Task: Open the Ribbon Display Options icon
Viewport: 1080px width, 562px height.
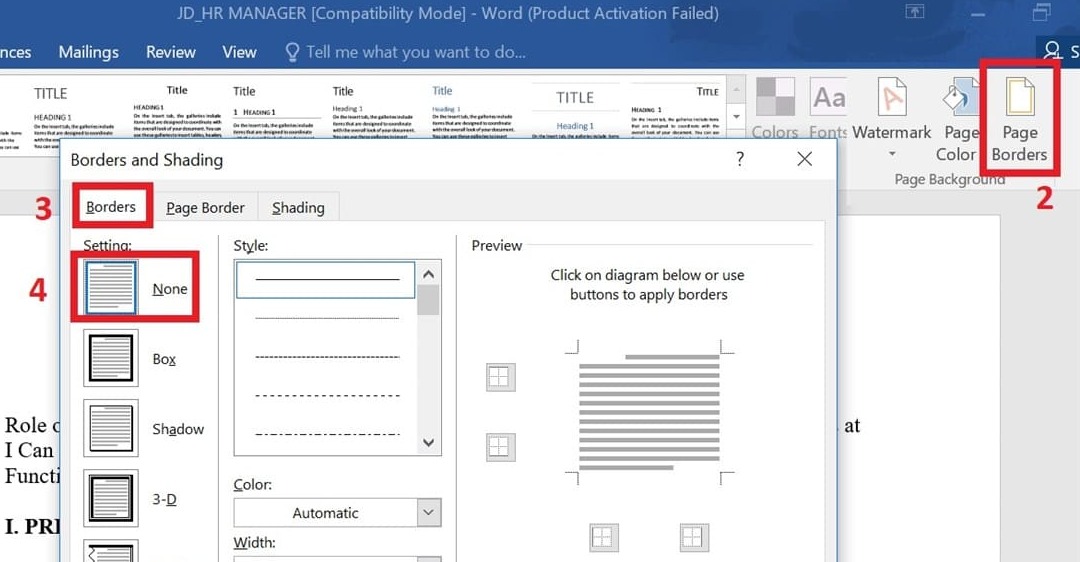Action: coord(915,12)
